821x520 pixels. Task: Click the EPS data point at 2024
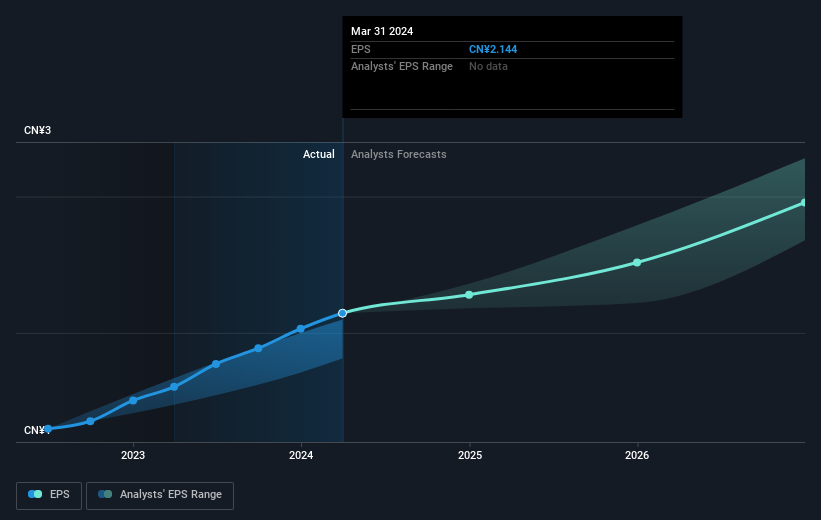tap(301, 329)
